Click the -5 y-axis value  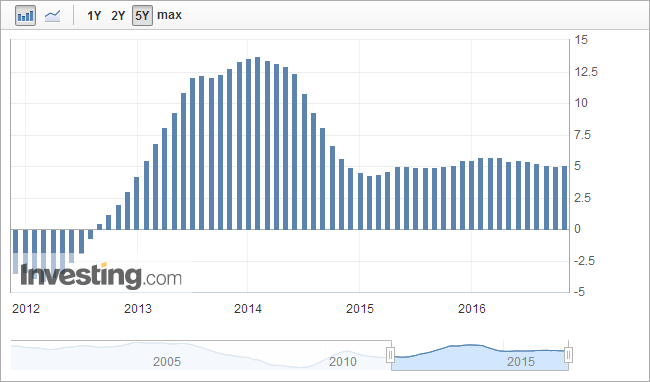click(580, 292)
